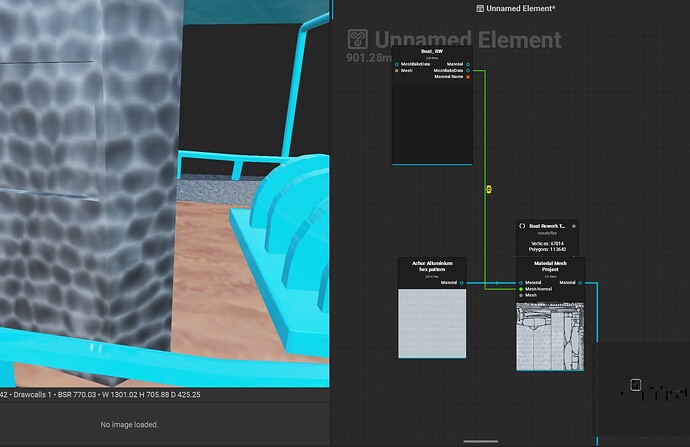Click the orange Material Name output port

coord(467,77)
